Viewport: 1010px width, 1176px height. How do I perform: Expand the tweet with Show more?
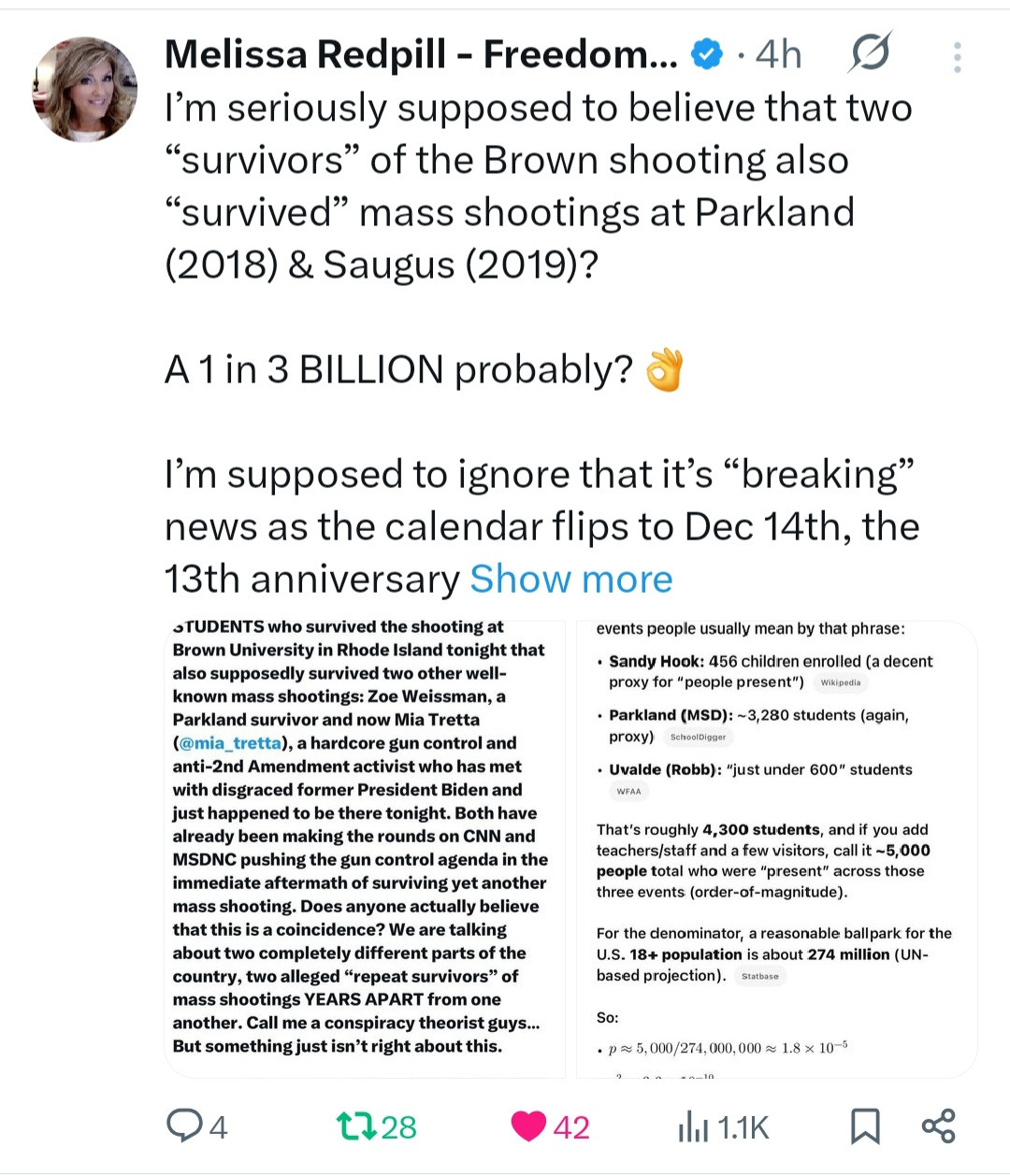(x=570, y=580)
